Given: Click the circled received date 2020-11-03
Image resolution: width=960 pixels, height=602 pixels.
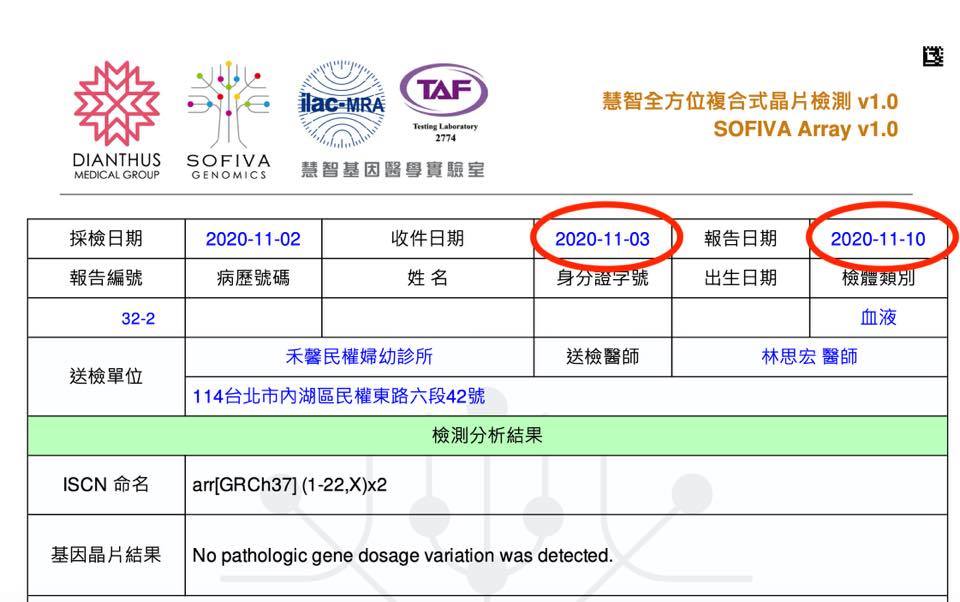Looking at the screenshot, I should [602, 239].
